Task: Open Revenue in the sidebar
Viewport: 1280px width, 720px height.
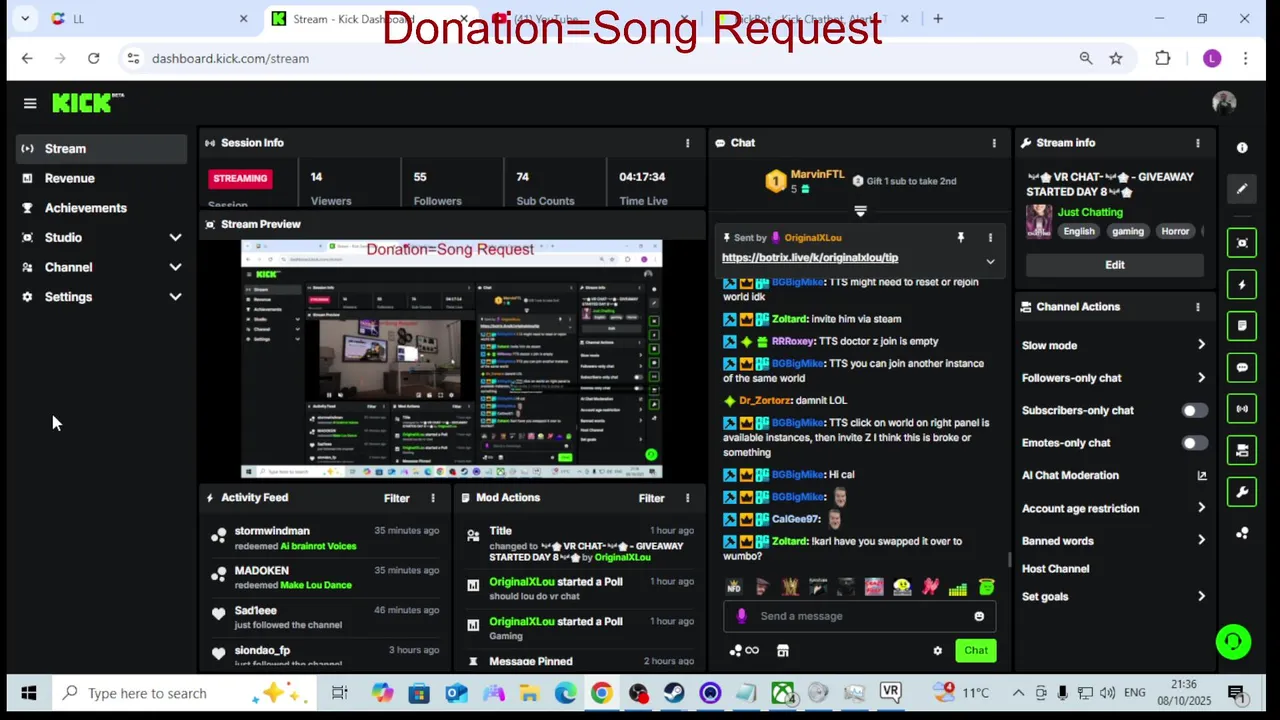Action: 101,178
